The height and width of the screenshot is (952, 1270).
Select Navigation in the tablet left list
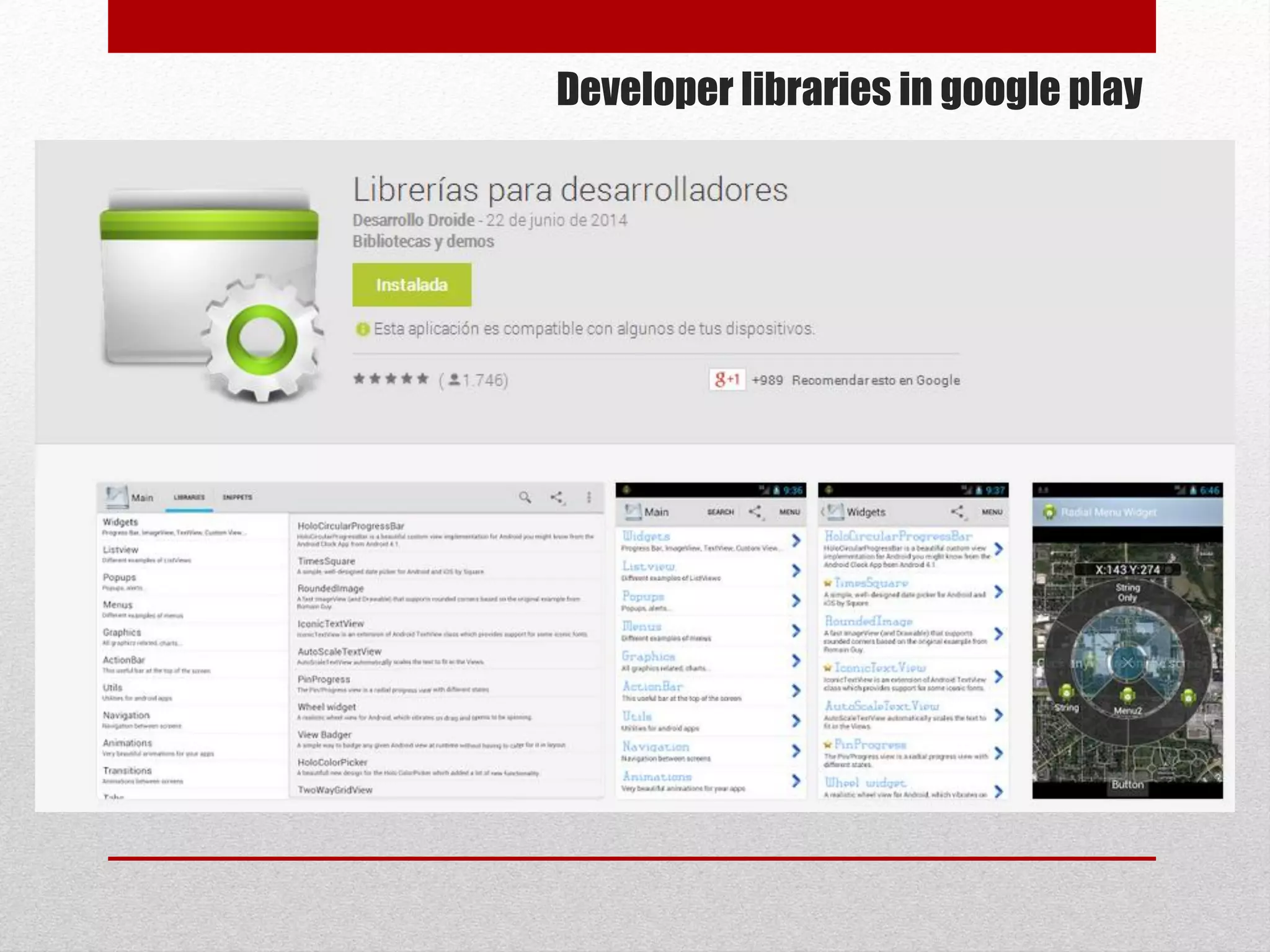[x=192, y=720]
